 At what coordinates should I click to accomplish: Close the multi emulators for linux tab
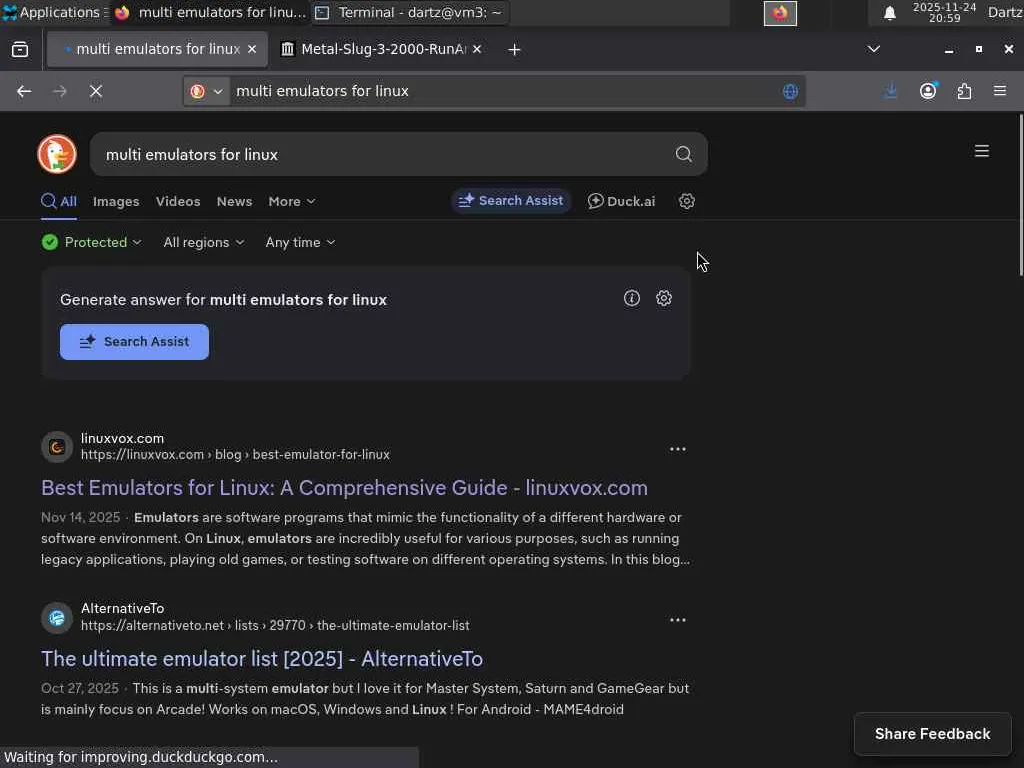[252, 50]
